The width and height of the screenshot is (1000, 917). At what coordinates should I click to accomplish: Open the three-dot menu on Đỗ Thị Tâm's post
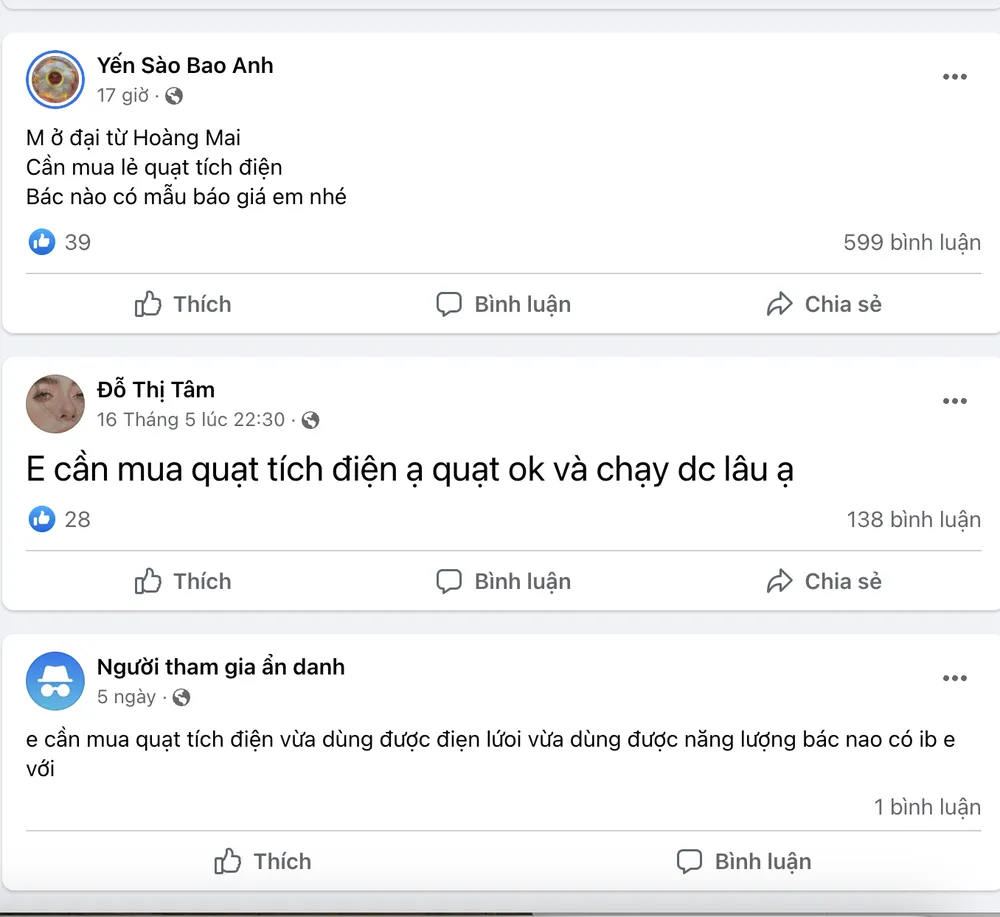tap(955, 401)
